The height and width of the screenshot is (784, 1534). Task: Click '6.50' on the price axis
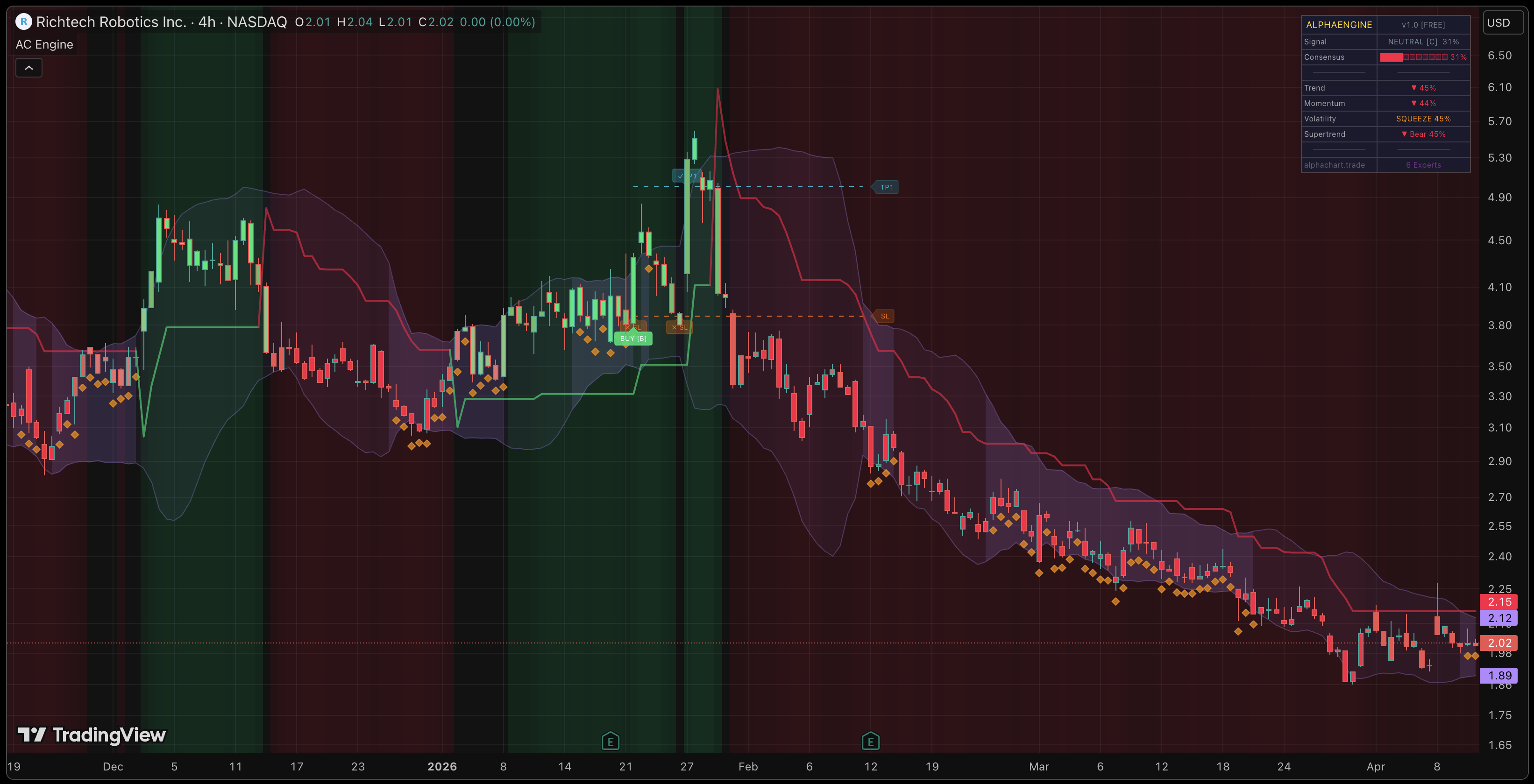click(x=1499, y=56)
